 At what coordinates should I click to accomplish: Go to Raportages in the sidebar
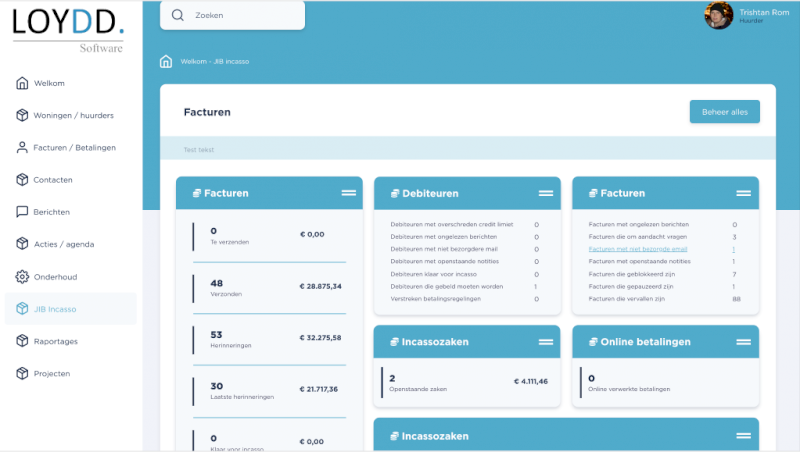coord(55,341)
